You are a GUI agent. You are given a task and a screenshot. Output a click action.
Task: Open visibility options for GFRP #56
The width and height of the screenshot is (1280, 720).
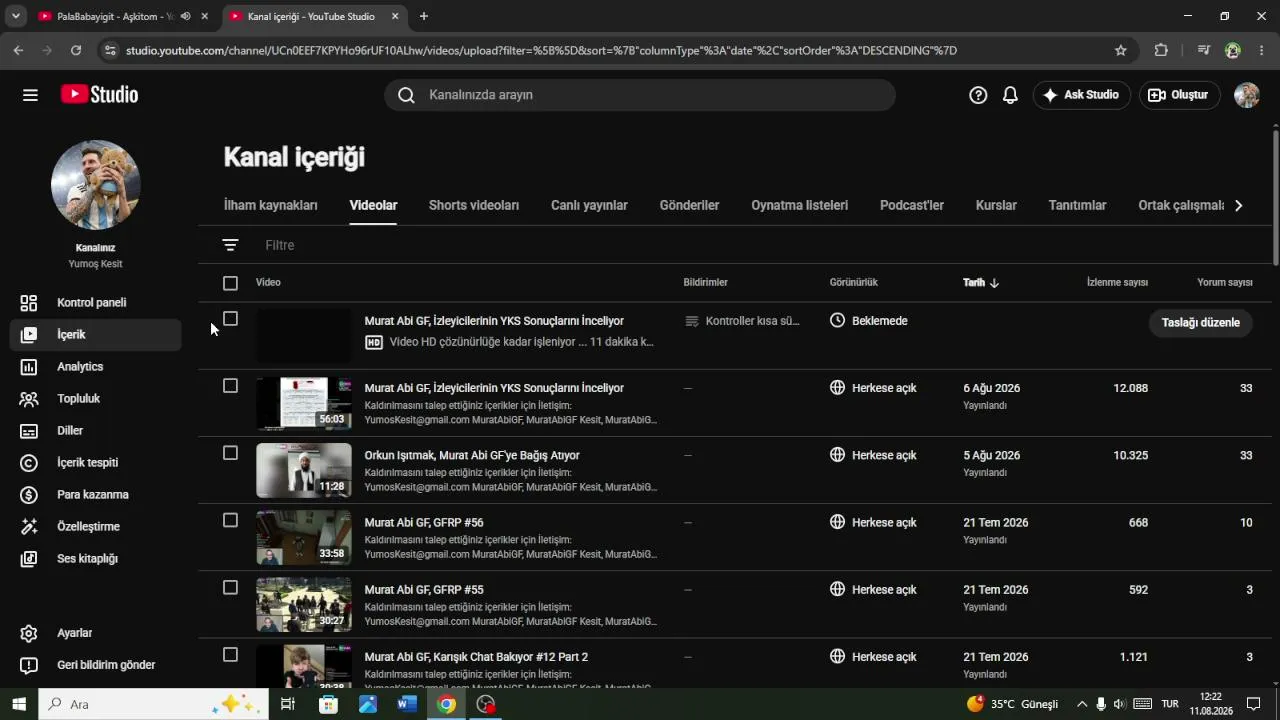click(873, 522)
